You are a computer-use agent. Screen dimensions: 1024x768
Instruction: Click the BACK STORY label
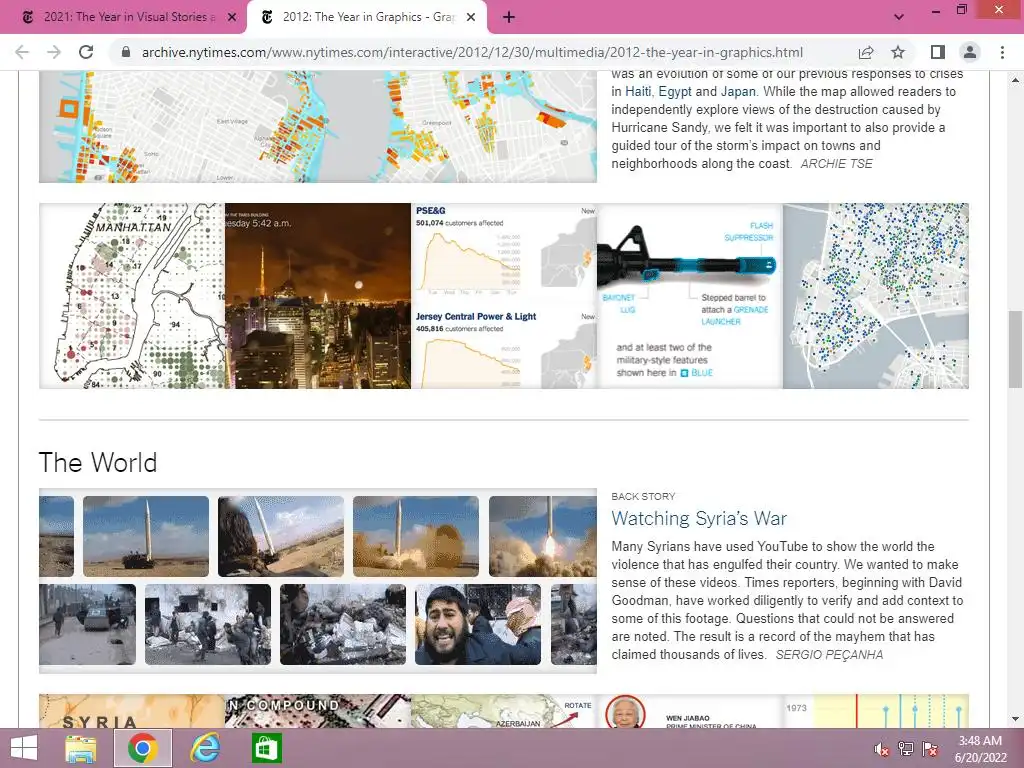643,496
